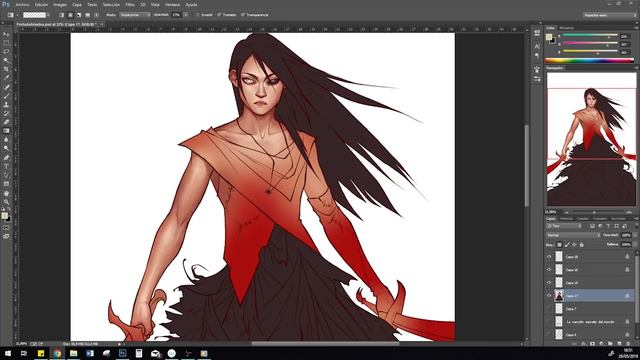Open the gradient Opacidad slider arrow
The image size is (640, 360).
(186, 15)
